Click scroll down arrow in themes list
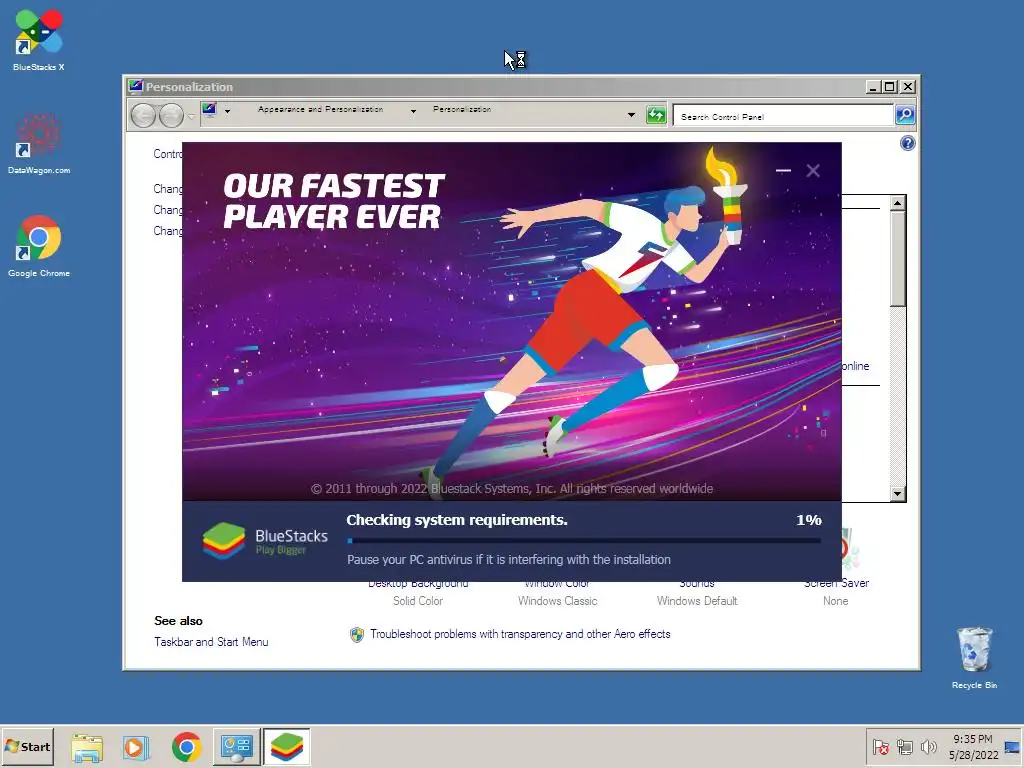1024x768 pixels. pyautogui.click(x=898, y=494)
